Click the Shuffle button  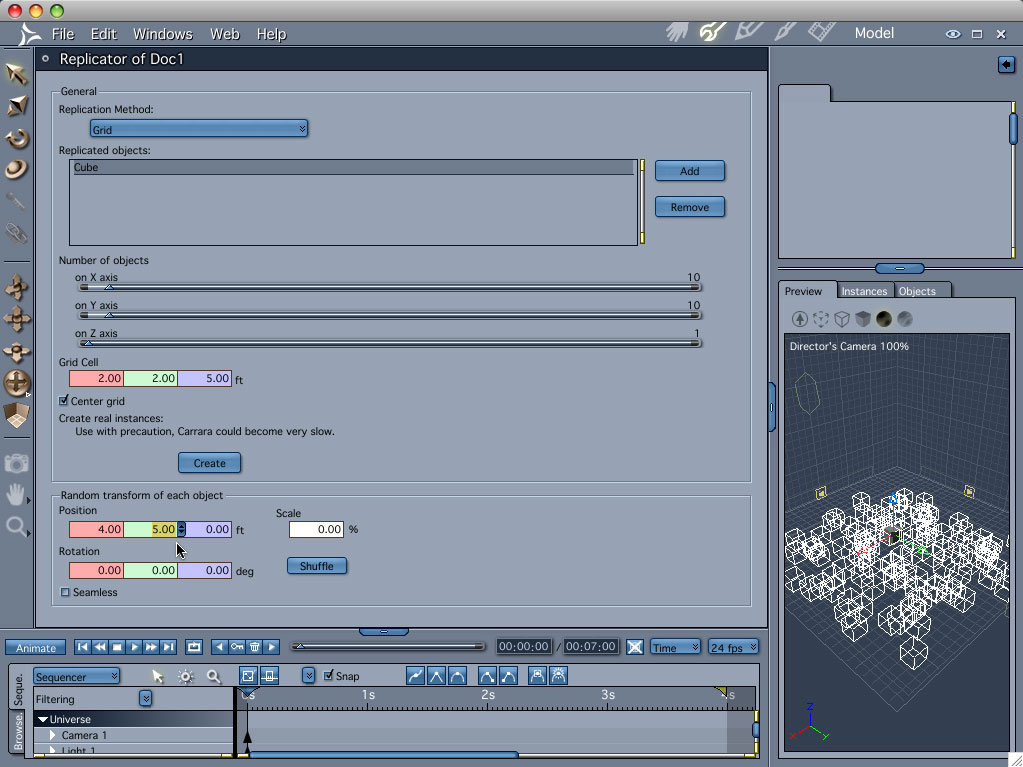[316, 566]
